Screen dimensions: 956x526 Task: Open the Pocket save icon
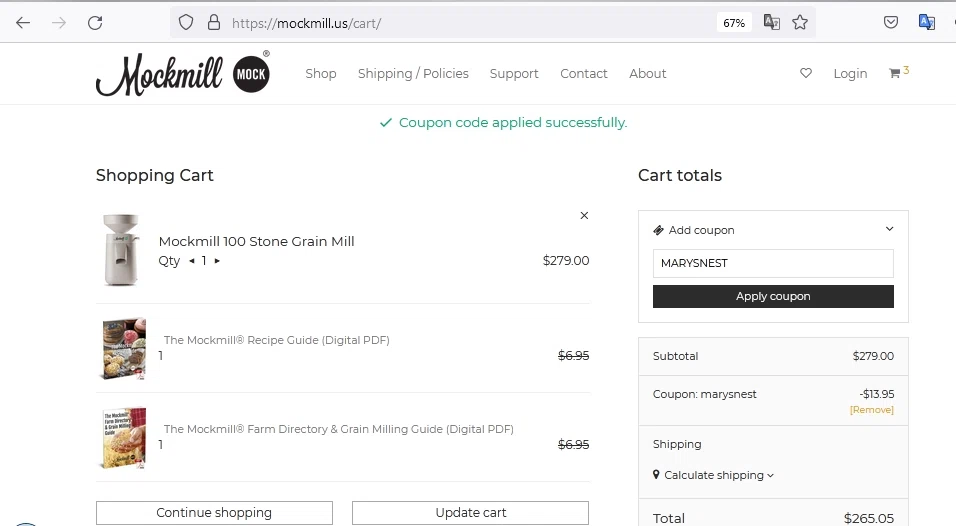click(x=891, y=23)
